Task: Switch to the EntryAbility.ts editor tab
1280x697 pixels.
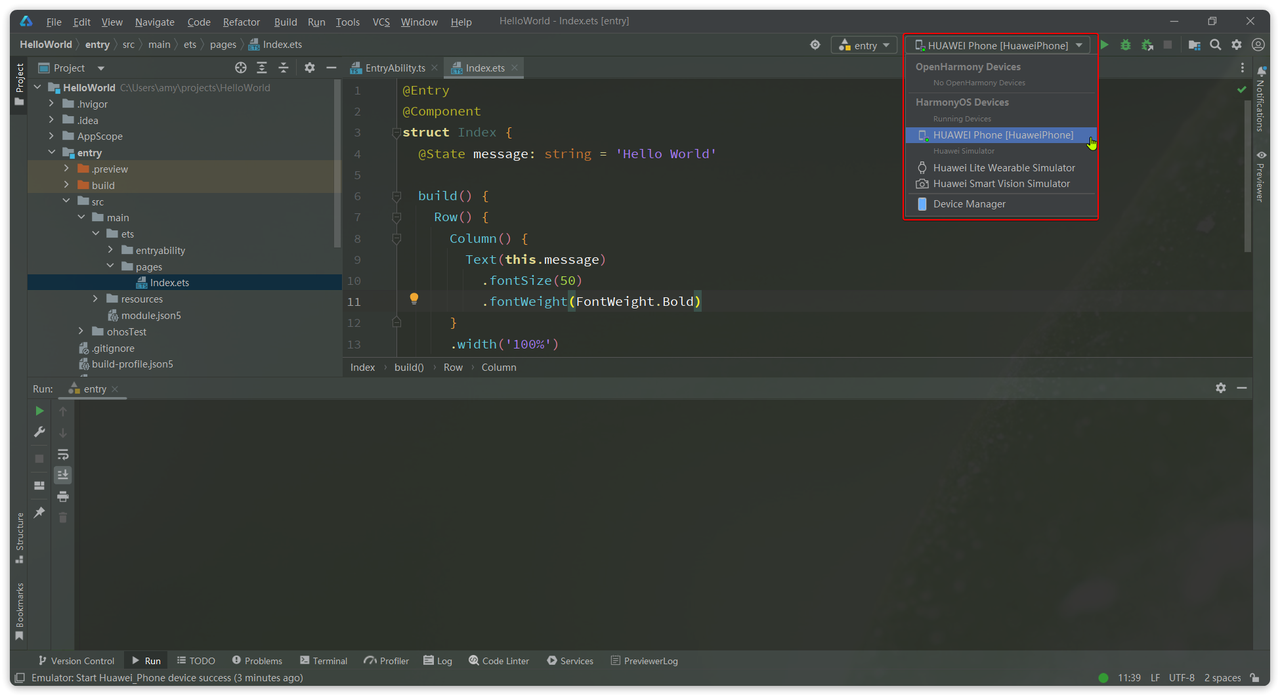Action: point(394,68)
